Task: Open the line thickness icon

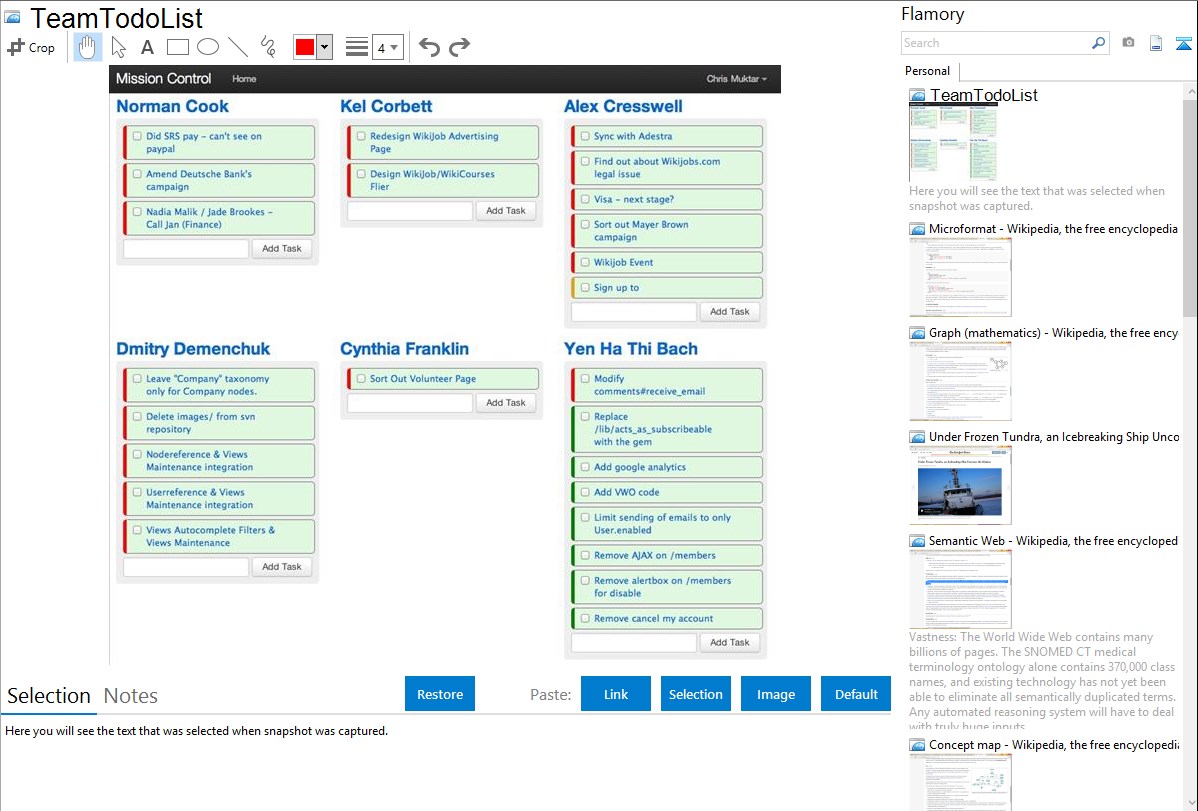Action: (x=356, y=47)
